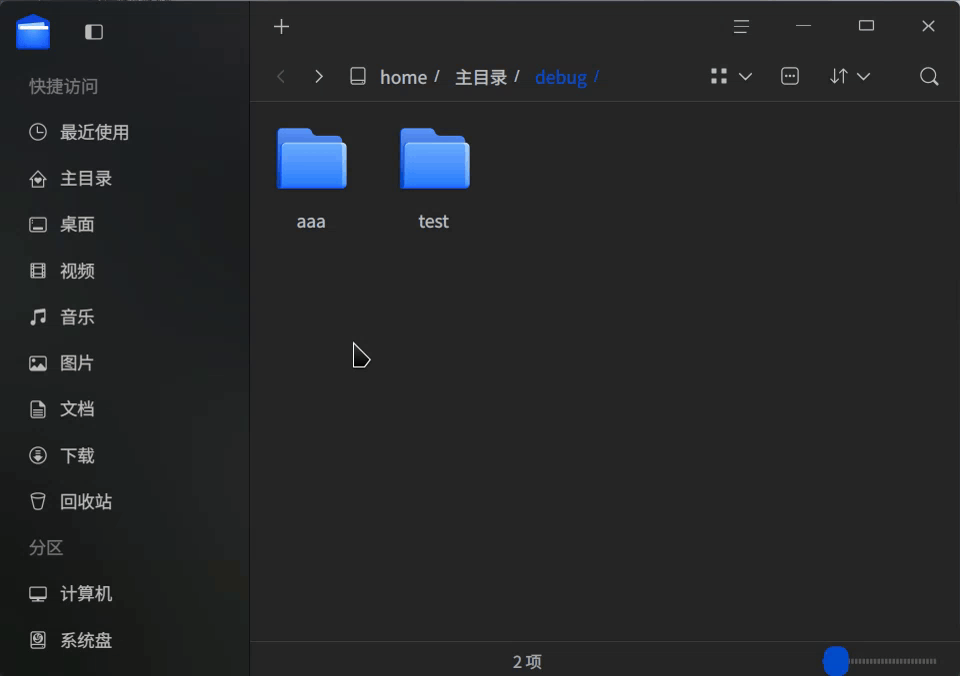The width and height of the screenshot is (960, 676).
Task: Click the download icon for 下载
Action: click(38, 456)
